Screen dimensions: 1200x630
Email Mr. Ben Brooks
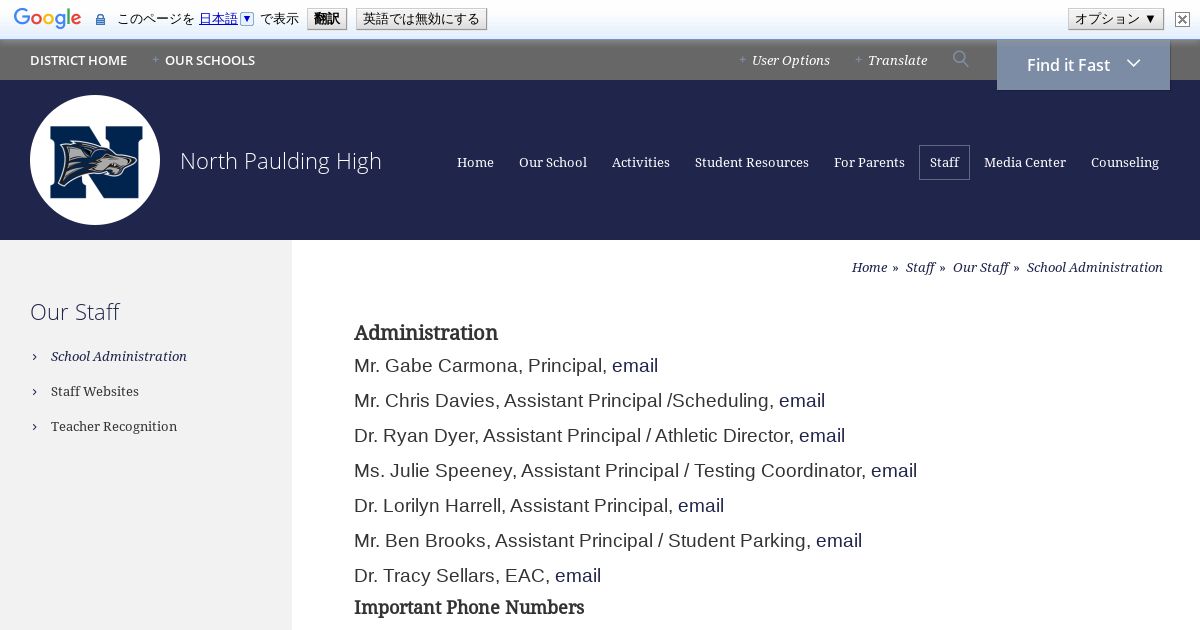(x=839, y=541)
